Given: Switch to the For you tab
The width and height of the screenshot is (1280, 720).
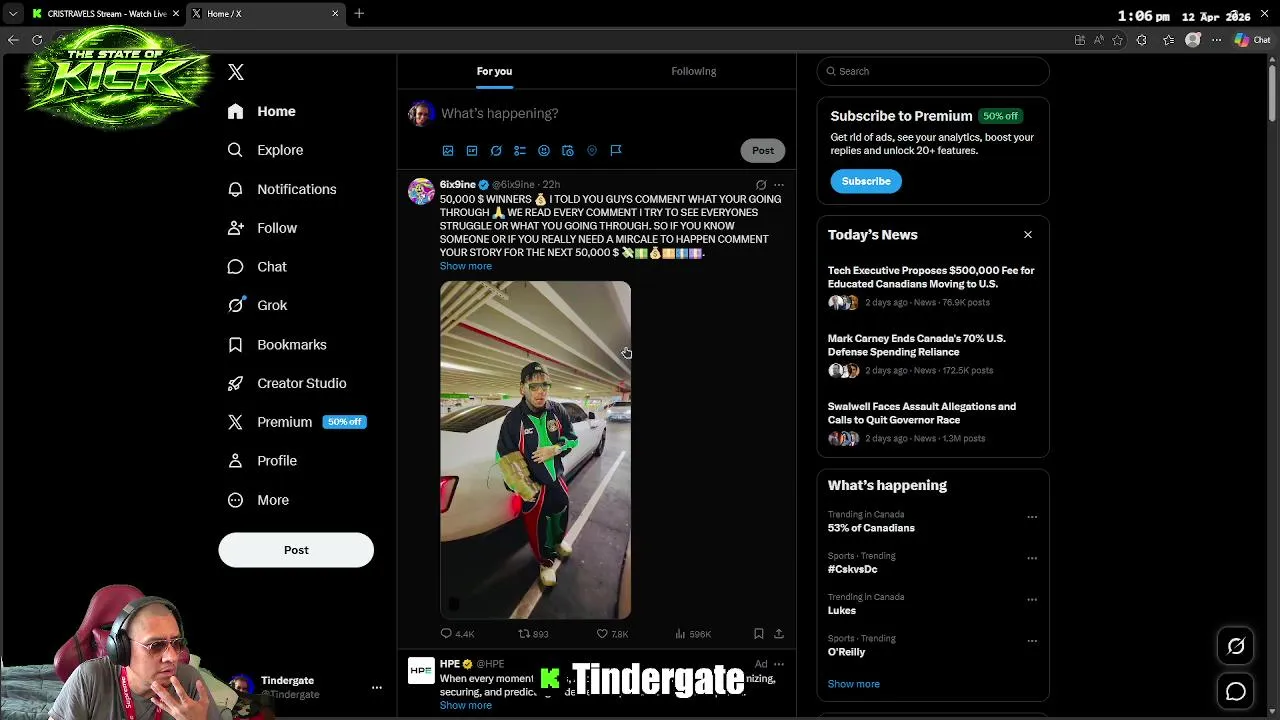Looking at the screenshot, I should point(494,71).
